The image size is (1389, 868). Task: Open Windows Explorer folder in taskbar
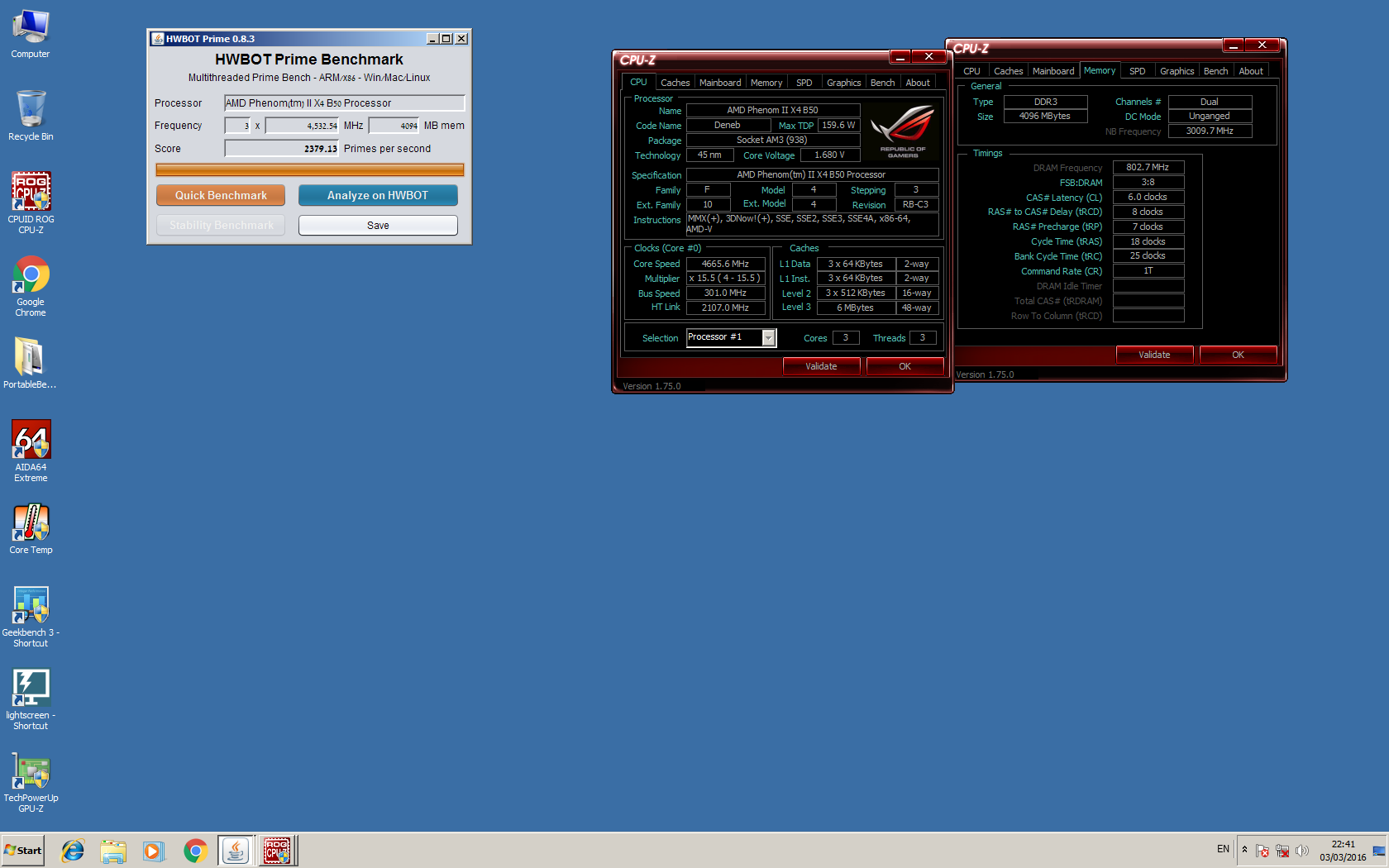(113, 851)
